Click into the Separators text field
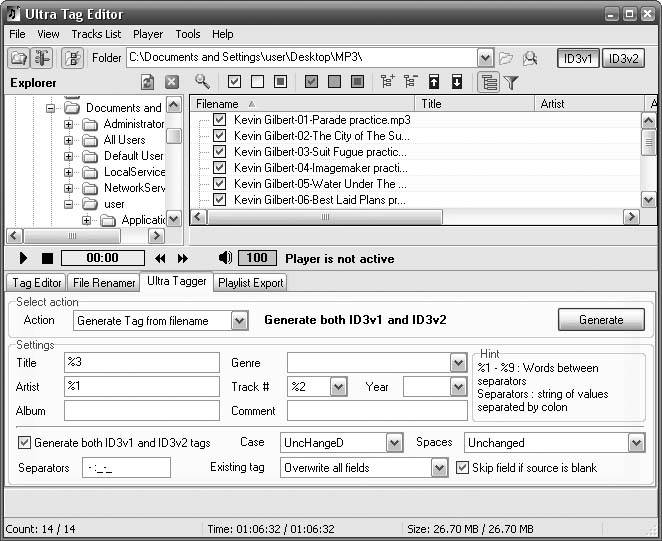 tap(126, 467)
